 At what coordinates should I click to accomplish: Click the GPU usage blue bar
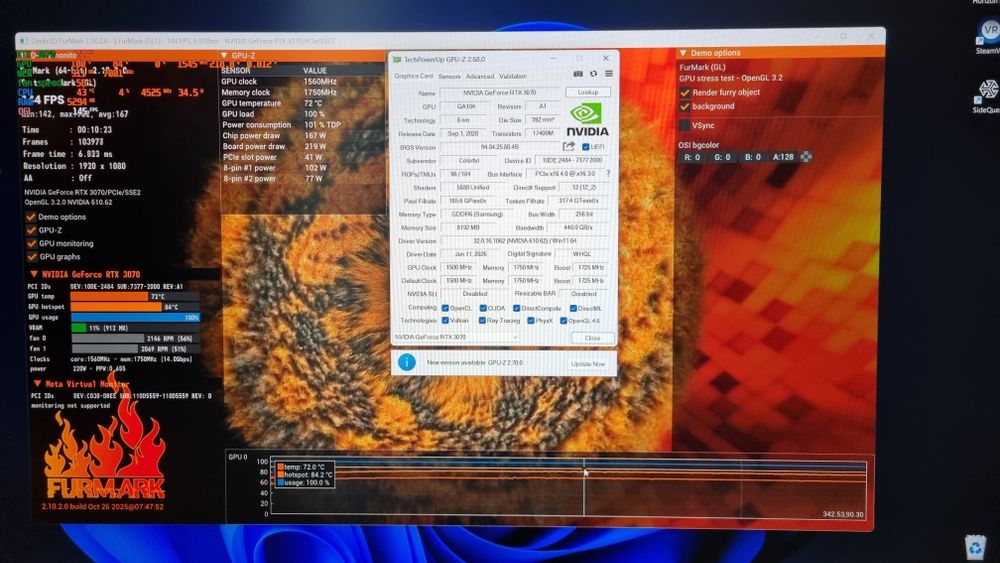point(135,317)
